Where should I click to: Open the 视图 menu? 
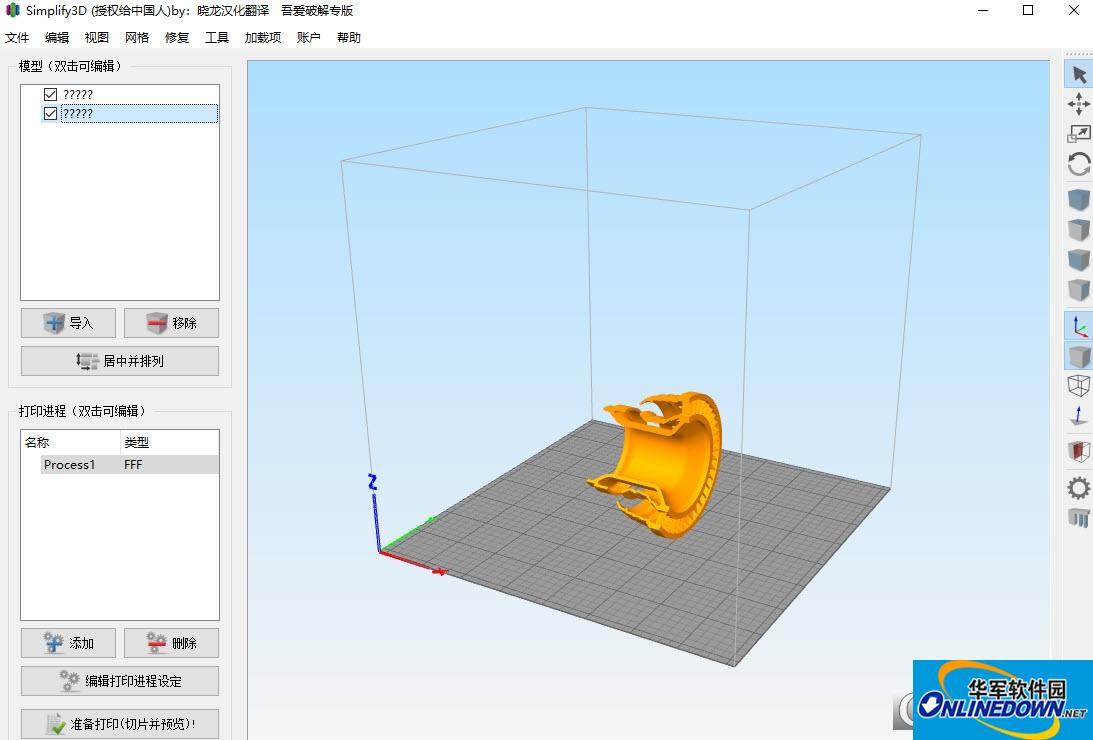(97, 38)
